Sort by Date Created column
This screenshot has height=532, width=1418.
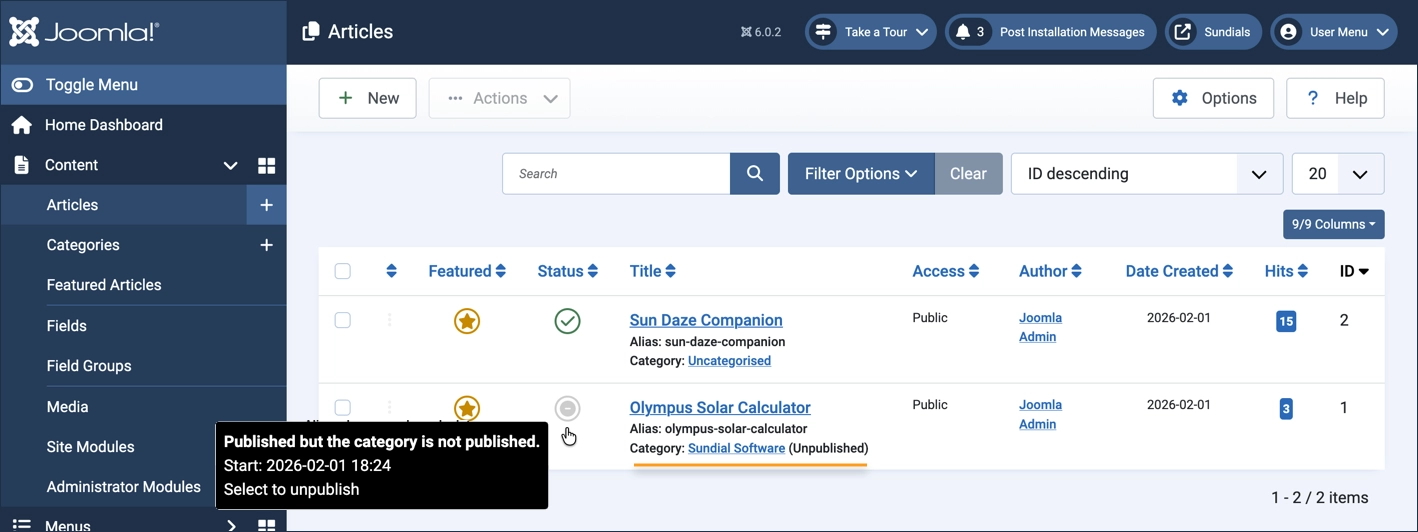(1179, 271)
